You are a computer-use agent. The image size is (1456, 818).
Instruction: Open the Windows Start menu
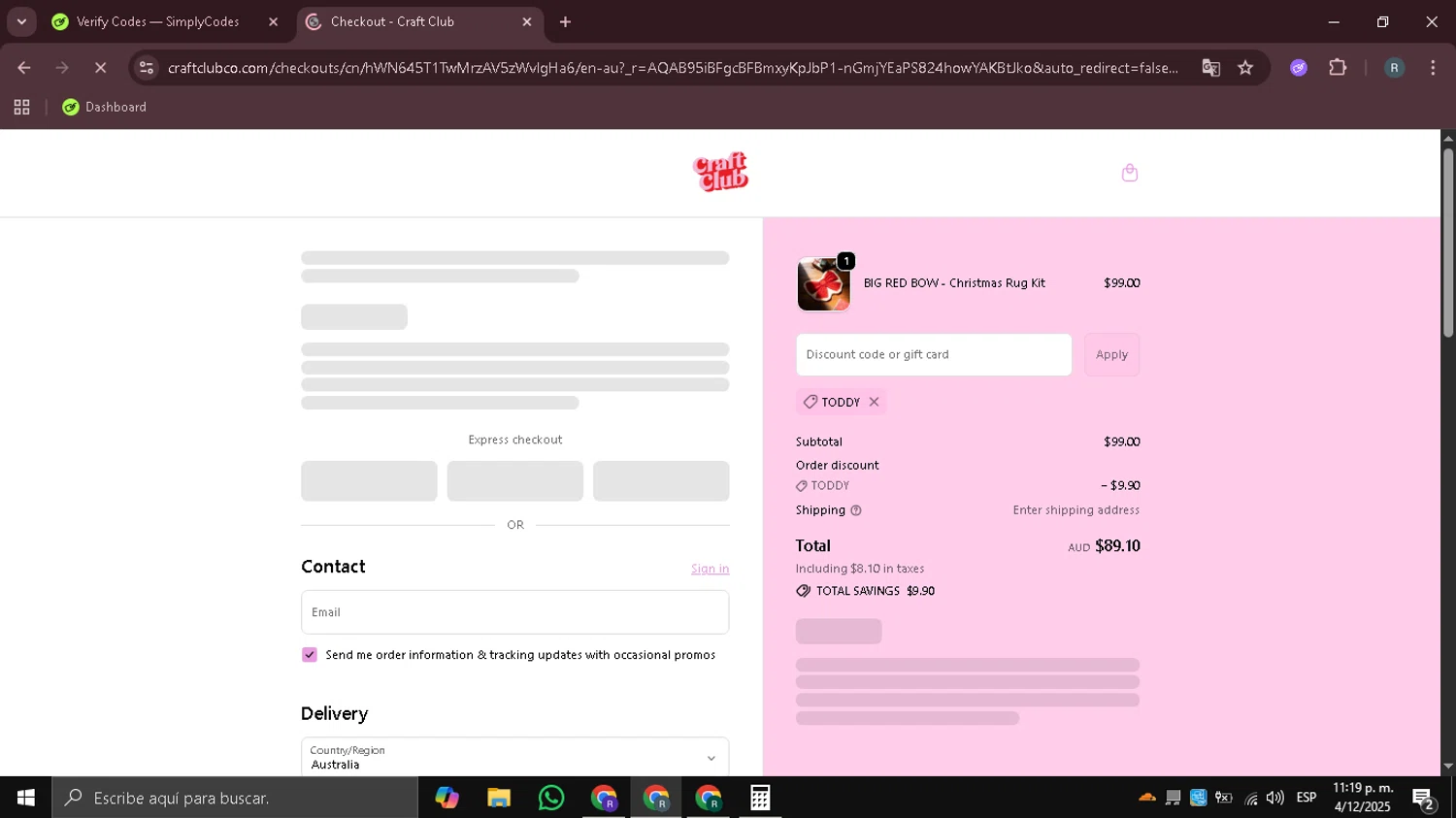click(x=25, y=798)
